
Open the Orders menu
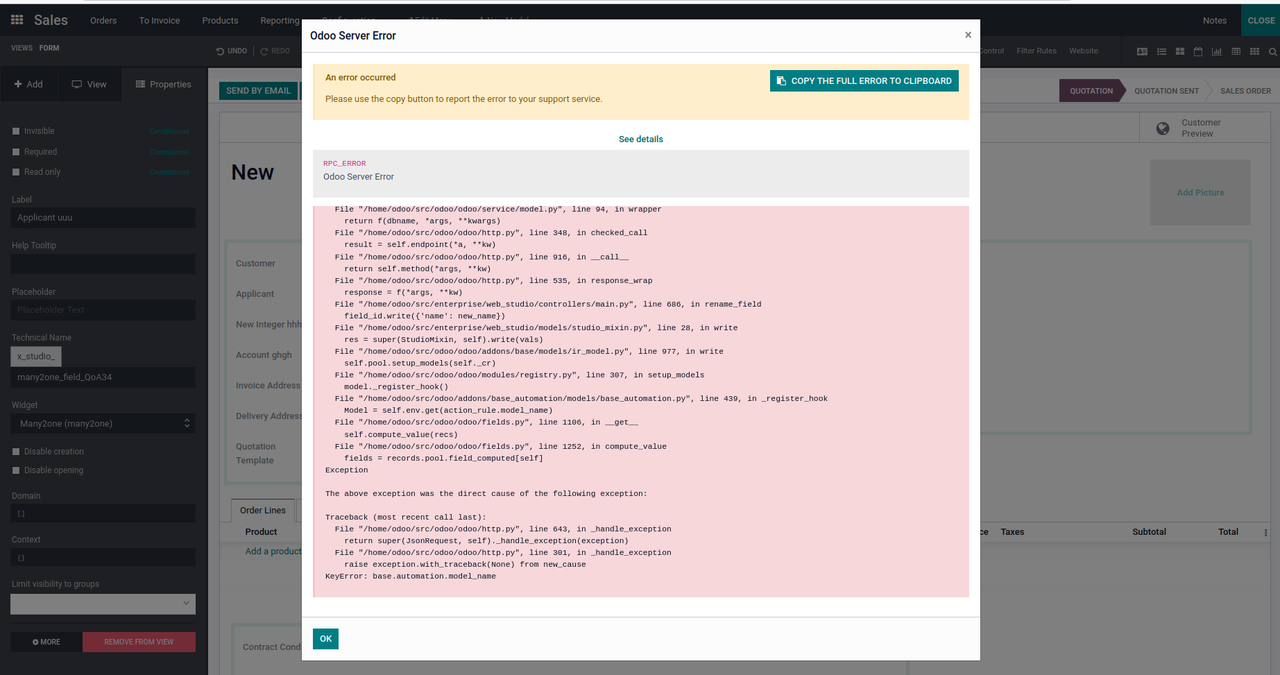pyautogui.click(x=103, y=20)
